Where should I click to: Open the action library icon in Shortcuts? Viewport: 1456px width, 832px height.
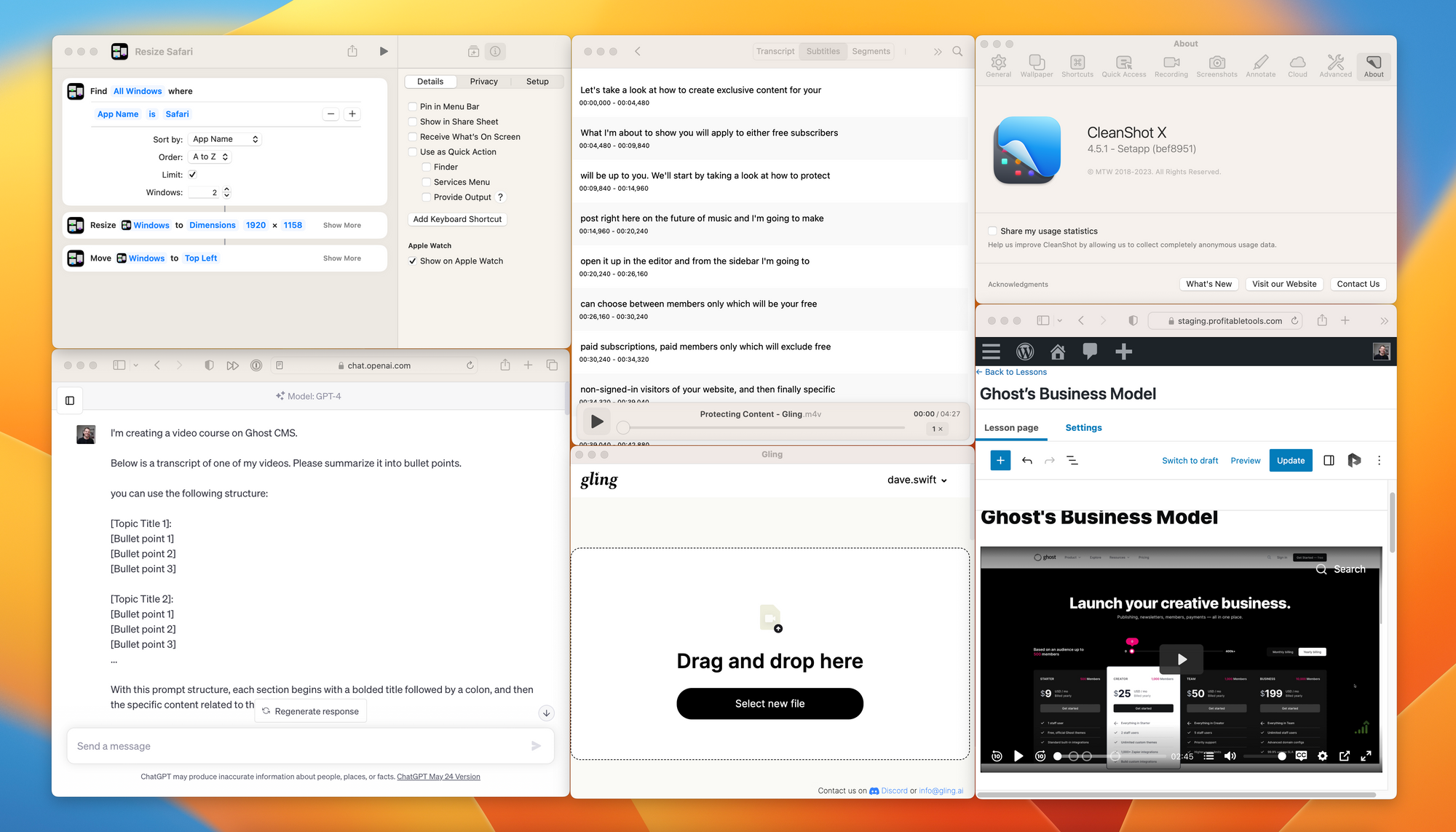click(473, 52)
